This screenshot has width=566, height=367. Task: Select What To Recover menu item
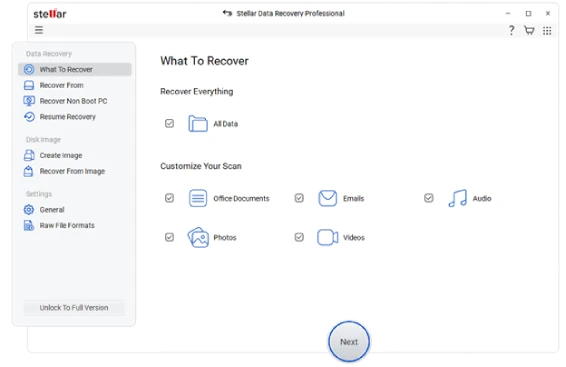75,69
